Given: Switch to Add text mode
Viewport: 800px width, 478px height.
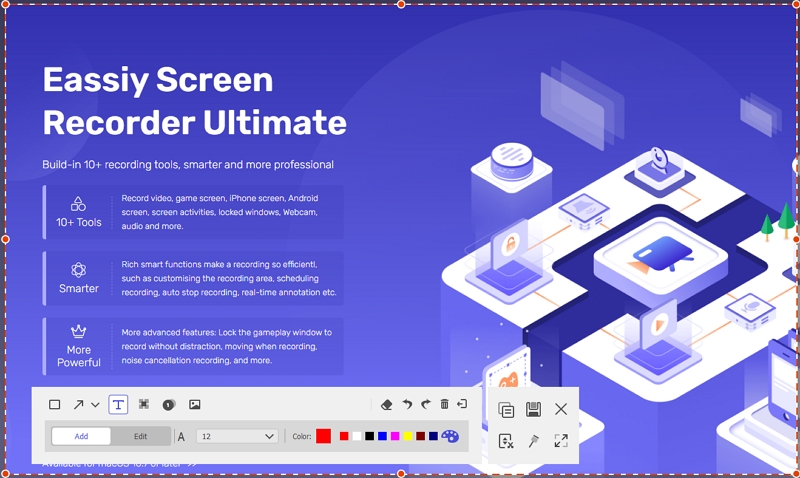Looking at the screenshot, I should (81, 436).
